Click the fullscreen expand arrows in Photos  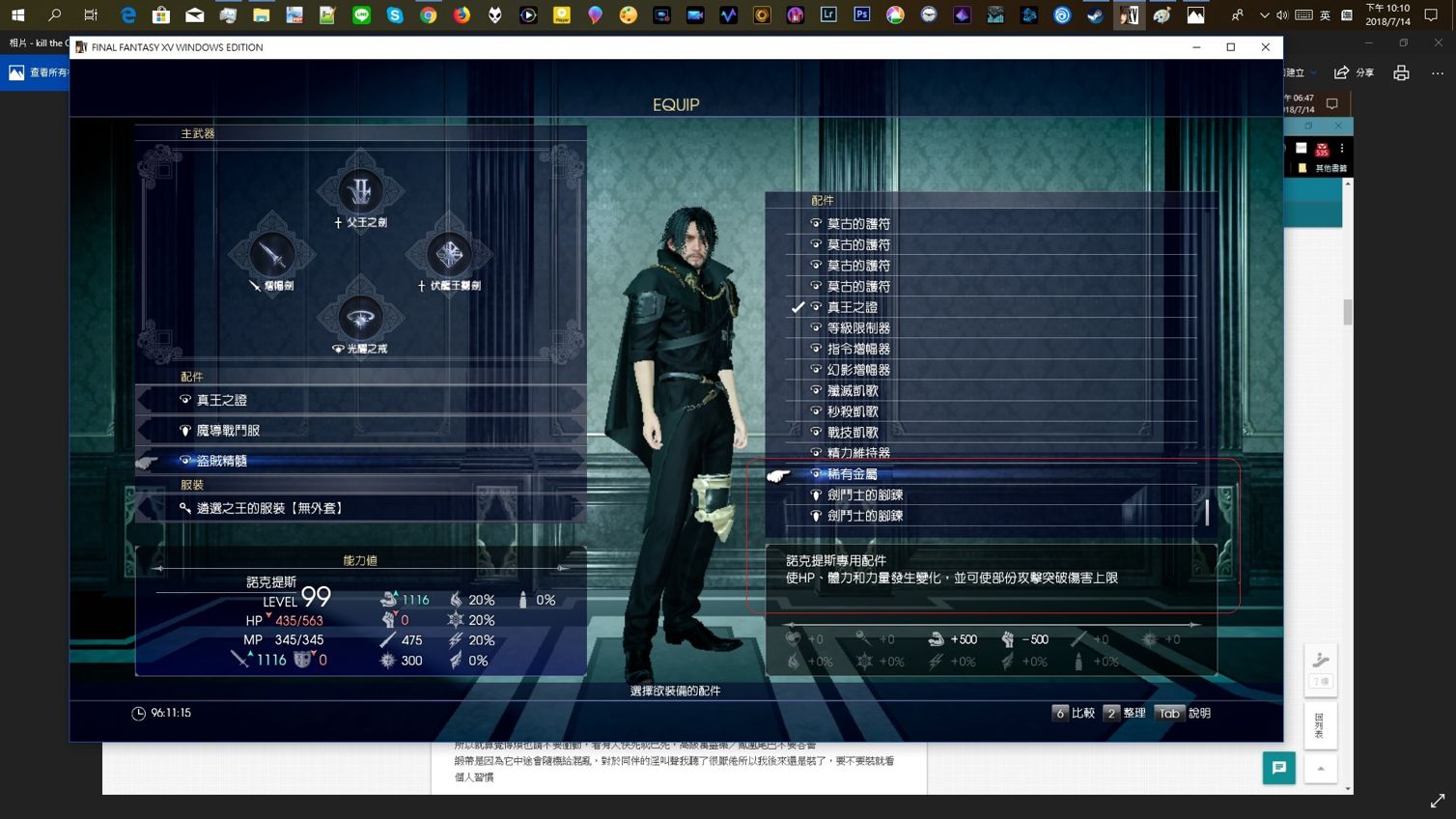1437,801
